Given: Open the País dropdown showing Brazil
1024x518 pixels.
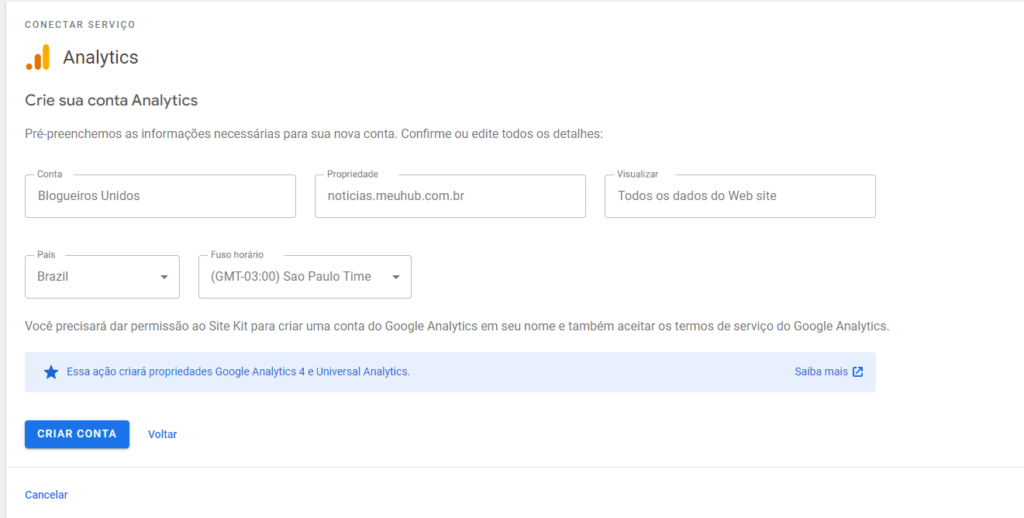Looking at the screenshot, I should tap(102, 277).
